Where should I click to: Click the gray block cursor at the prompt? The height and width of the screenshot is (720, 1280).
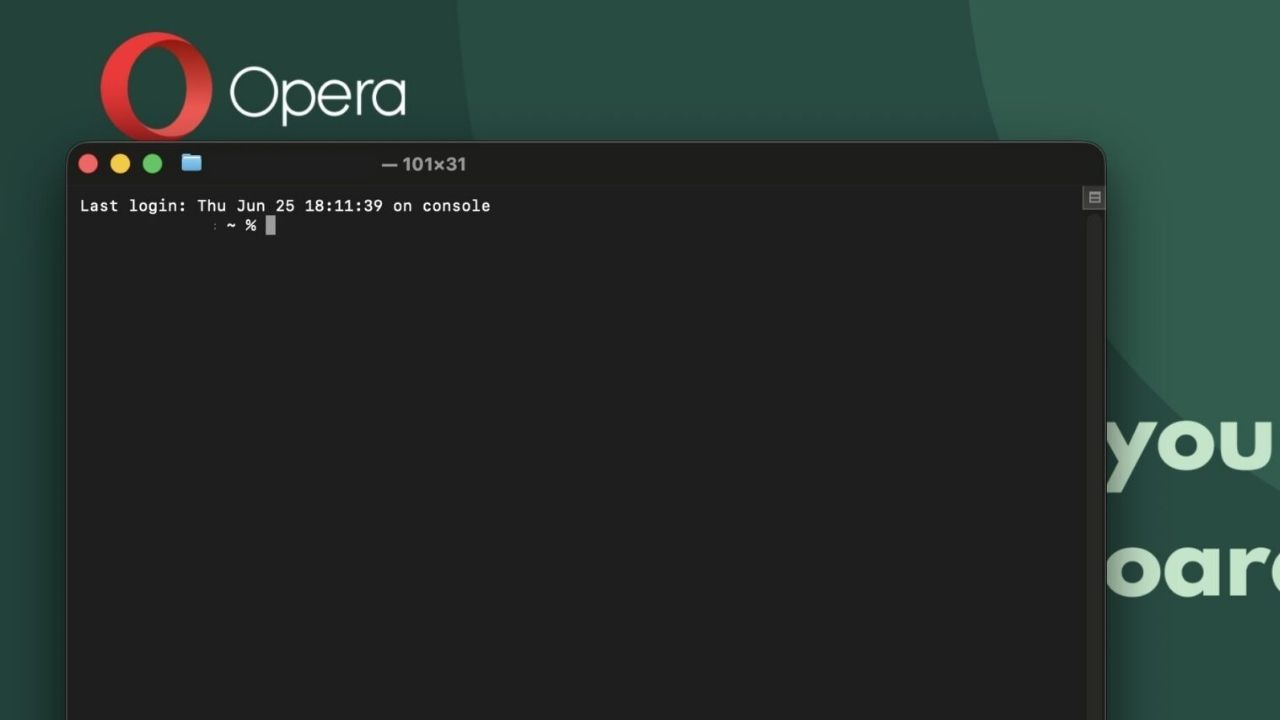pos(270,226)
